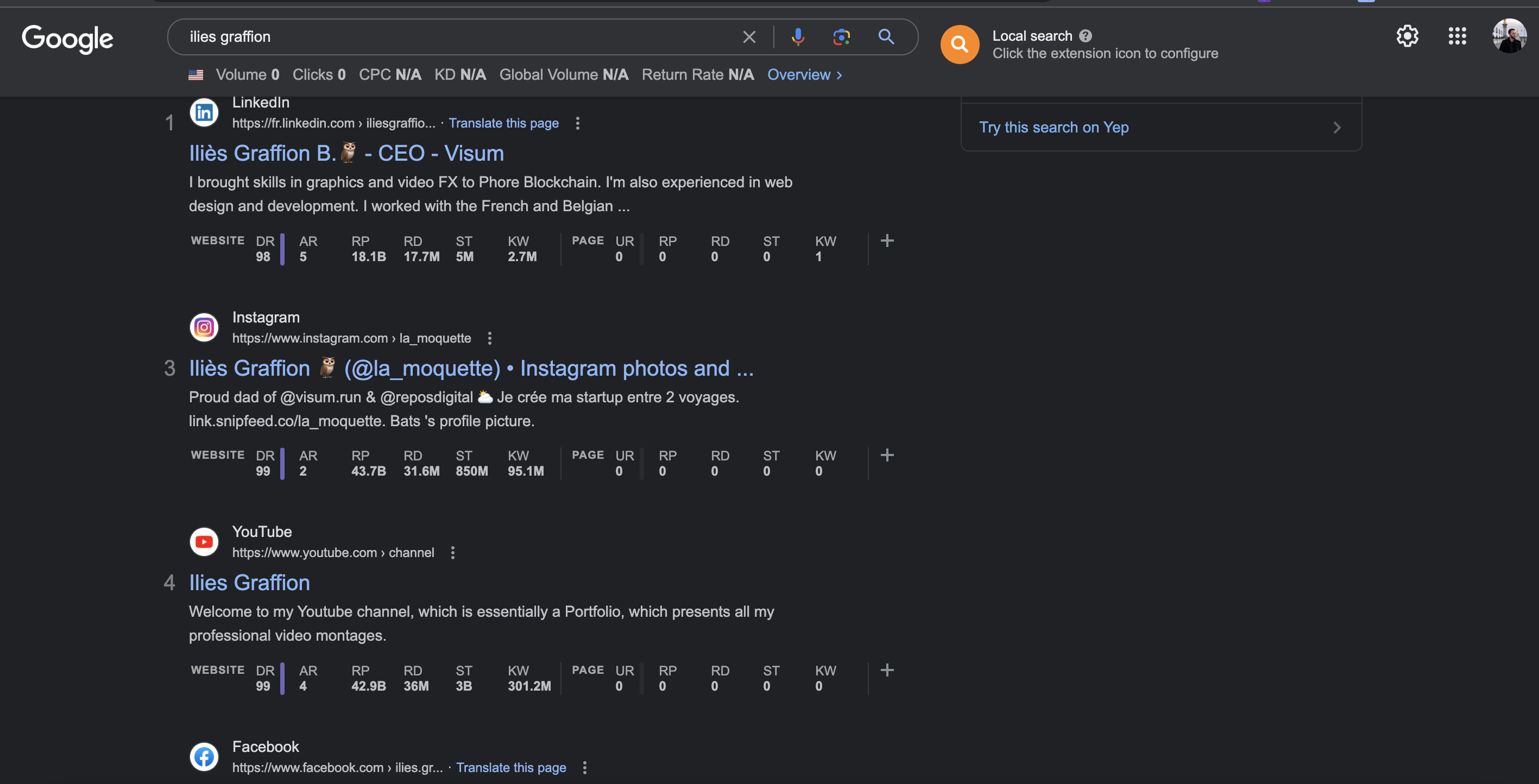Viewport: 1539px width, 784px height.
Task: Click the voice search microphone icon
Action: coord(798,37)
